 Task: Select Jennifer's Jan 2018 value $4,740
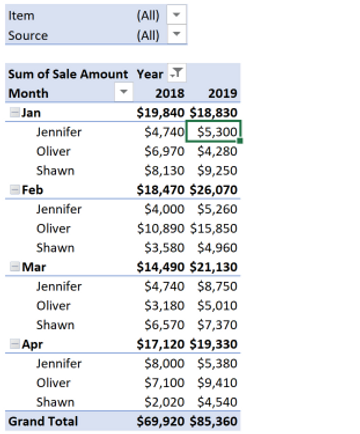164,132
